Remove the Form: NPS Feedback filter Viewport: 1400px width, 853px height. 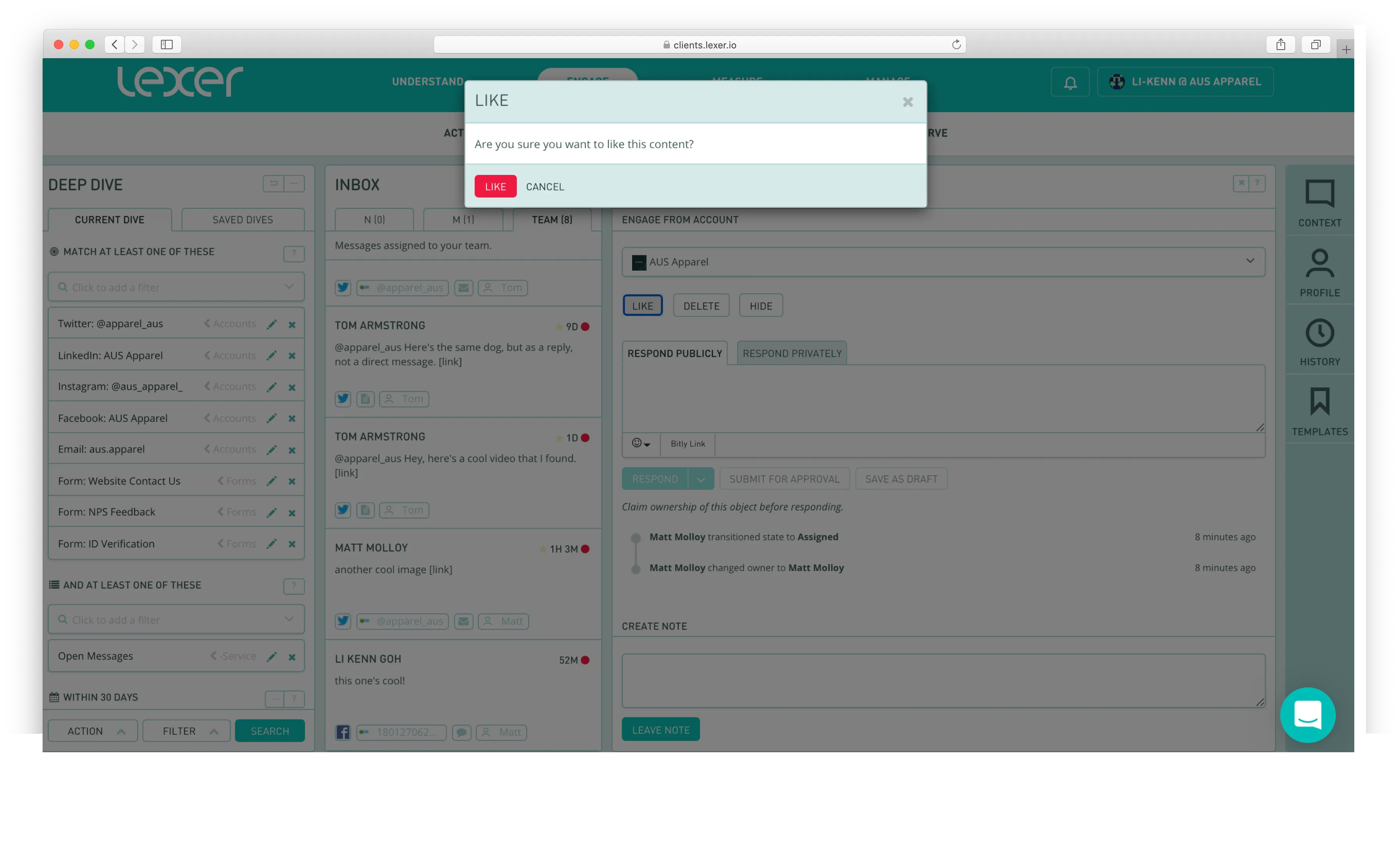pos(292,512)
